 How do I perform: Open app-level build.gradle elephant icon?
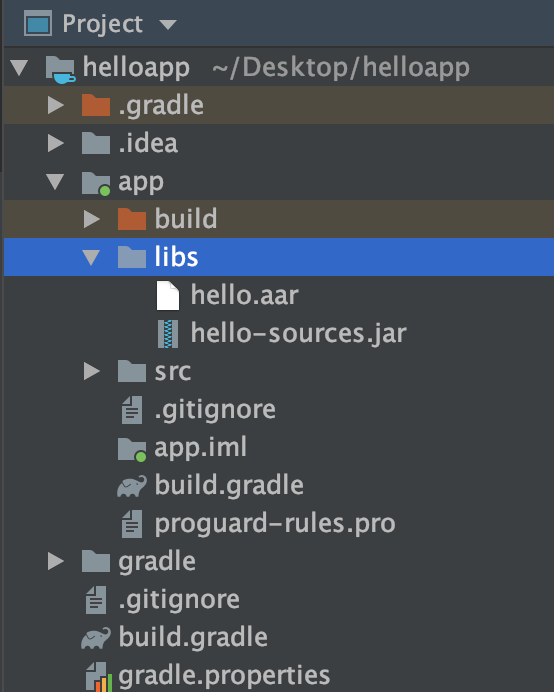pyautogui.click(x=132, y=486)
